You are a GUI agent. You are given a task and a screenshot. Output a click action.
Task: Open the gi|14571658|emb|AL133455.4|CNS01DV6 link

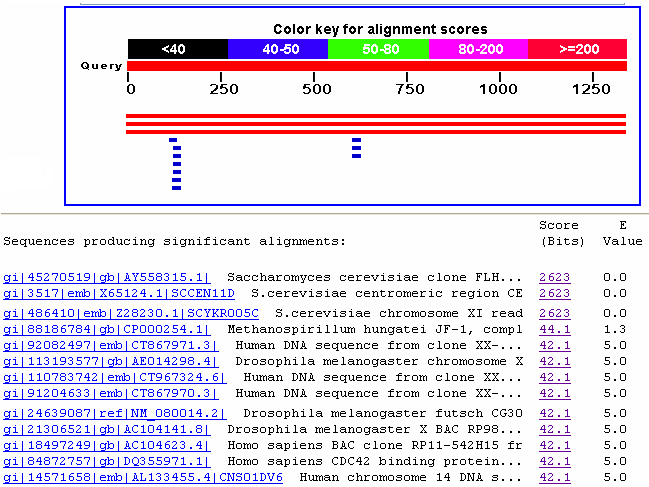pos(143,477)
